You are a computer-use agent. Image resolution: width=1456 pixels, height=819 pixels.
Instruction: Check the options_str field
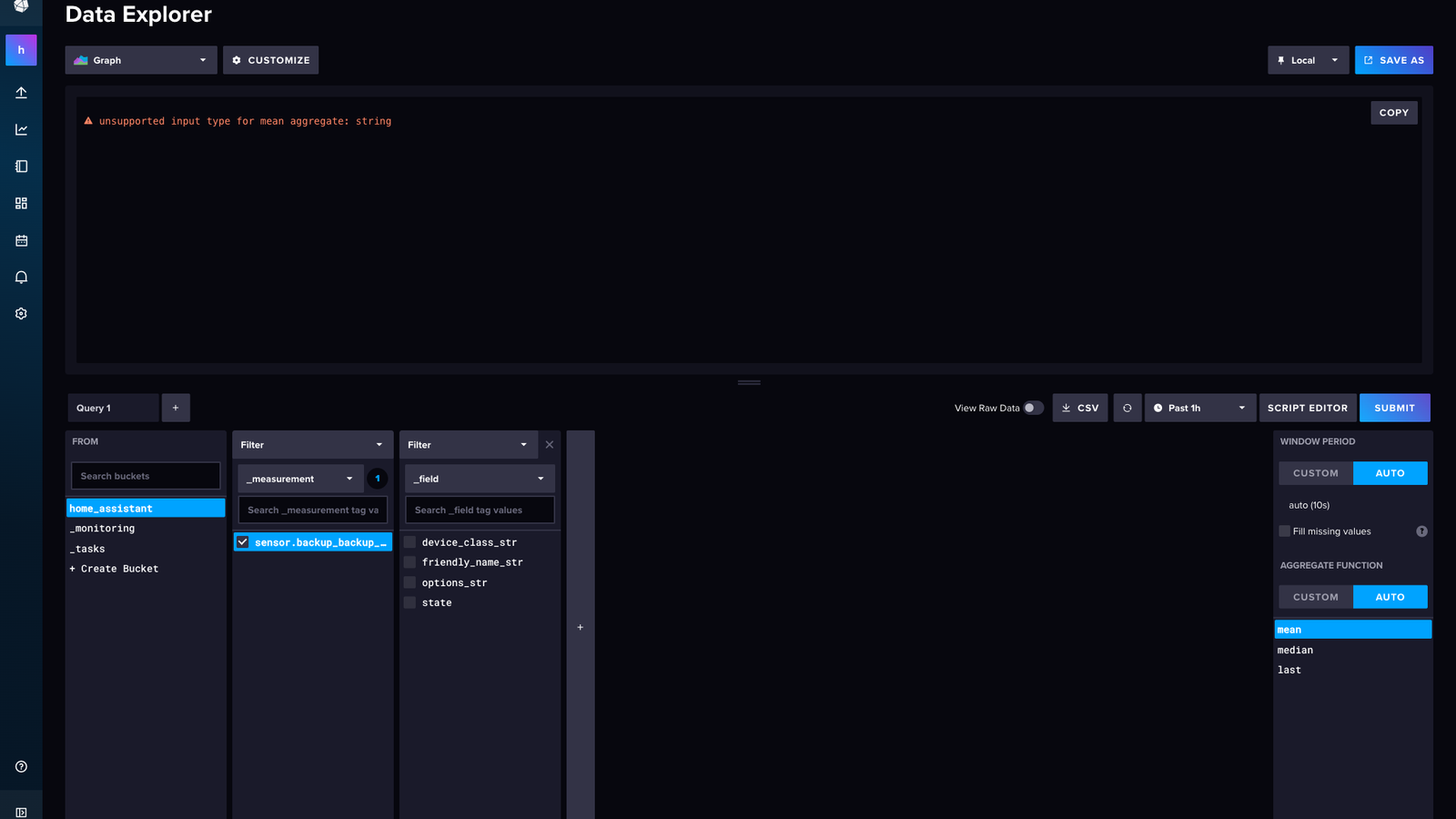click(x=409, y=582)
